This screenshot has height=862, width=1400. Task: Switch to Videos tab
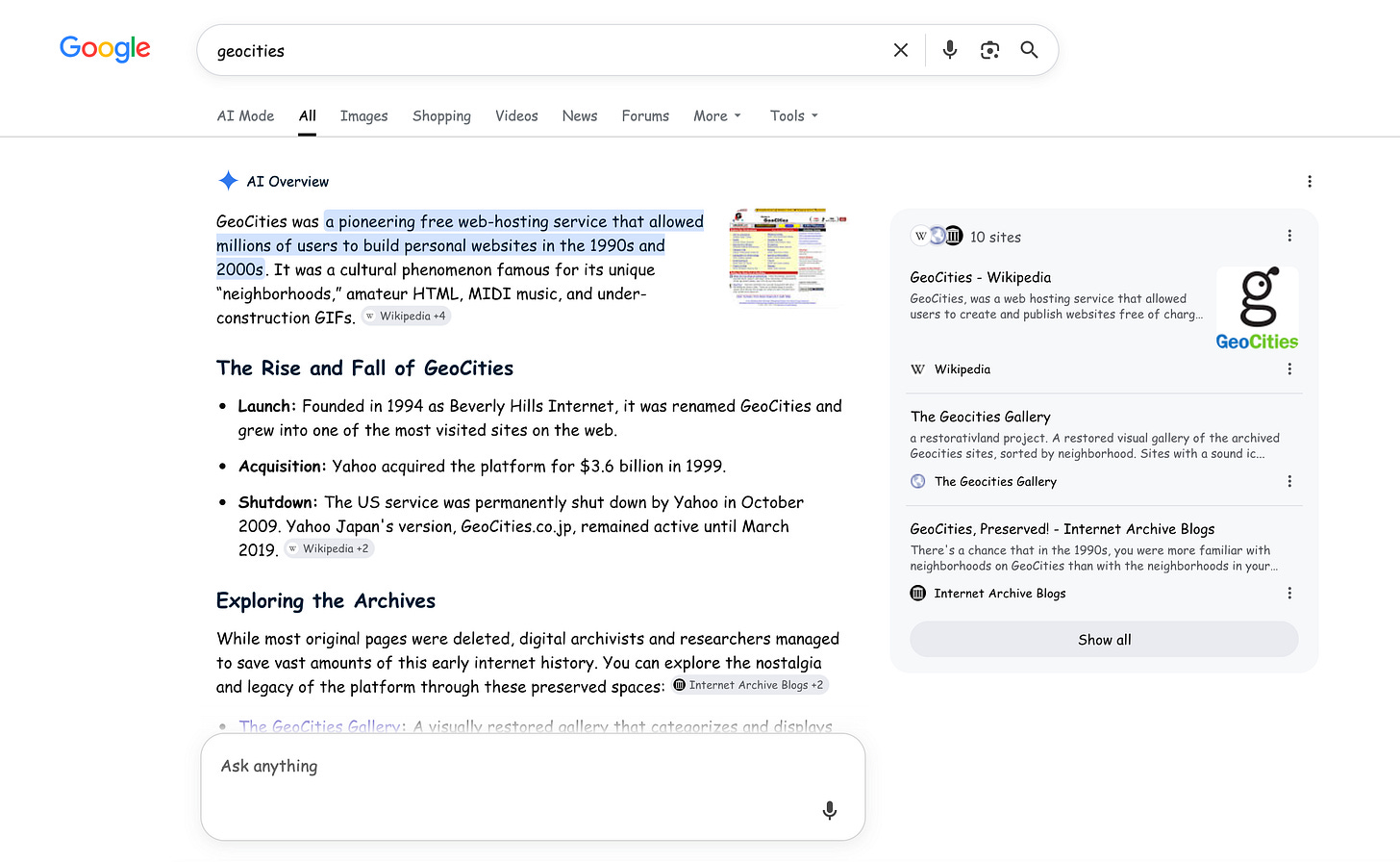(x=516, y=115)
